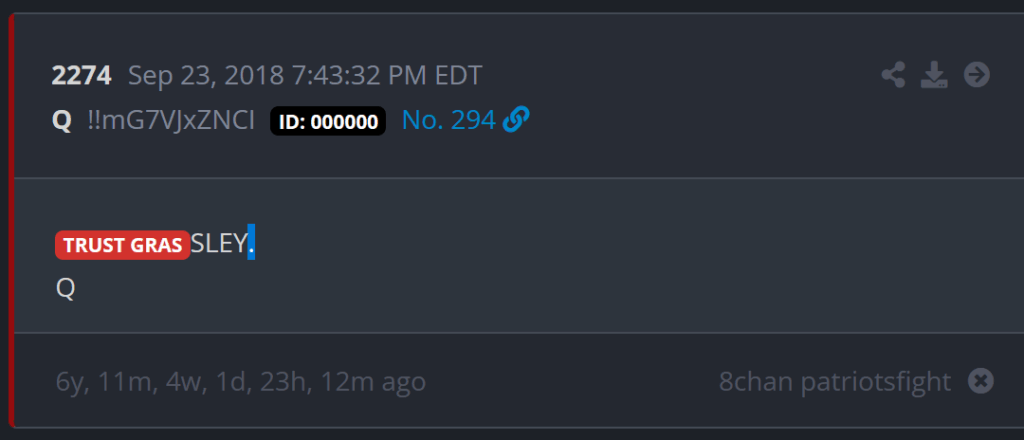Click the blue-highlighted period after SLEY

pyautogui.click(x=251, y=242)
